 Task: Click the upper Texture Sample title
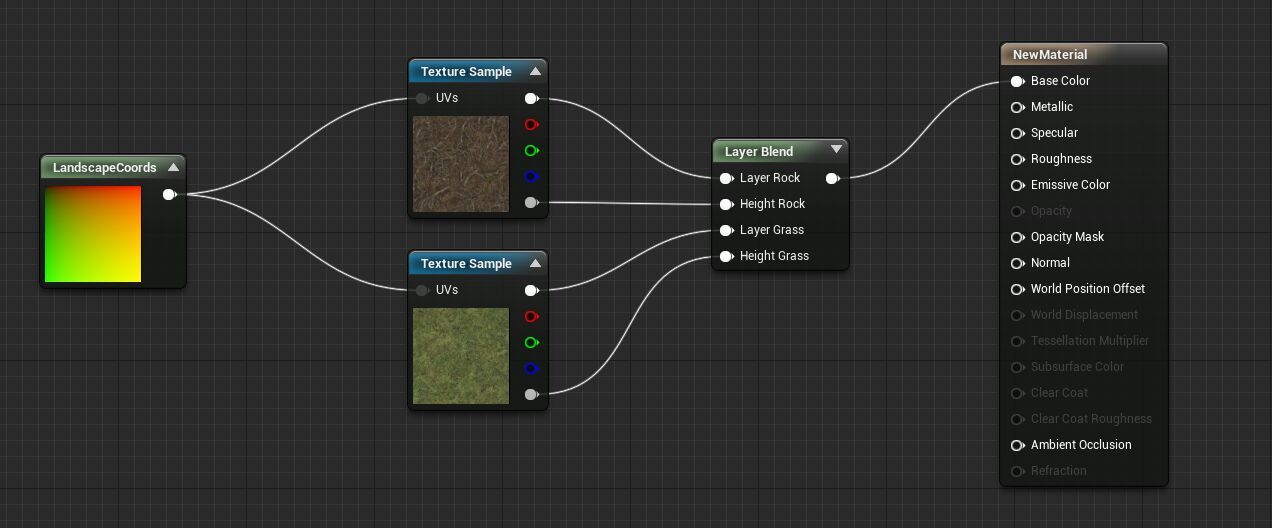tap(466, 72)
